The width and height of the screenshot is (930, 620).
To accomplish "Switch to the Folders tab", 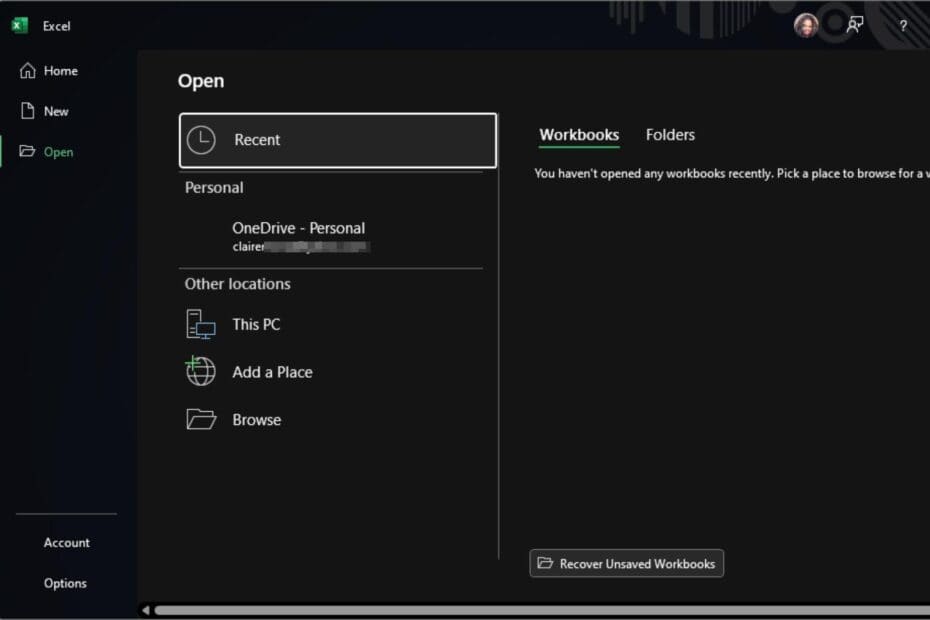I will pos(670,134).
